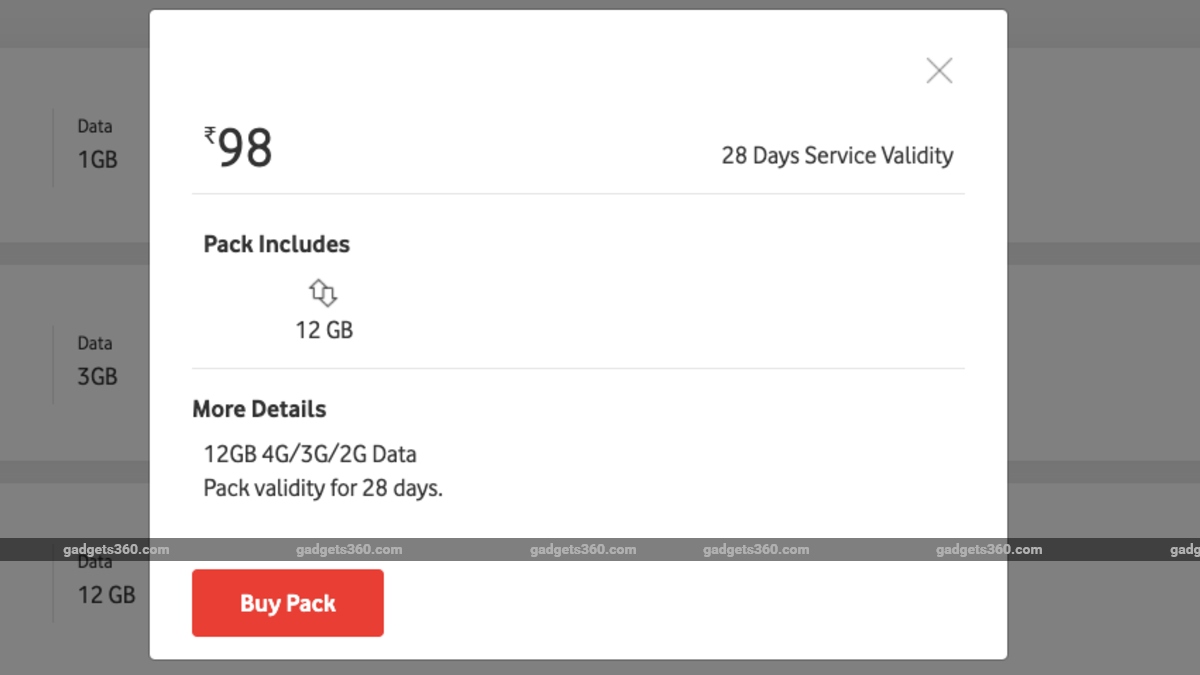Click the More Details heading

pyautogui.click(x=259, y=409)
